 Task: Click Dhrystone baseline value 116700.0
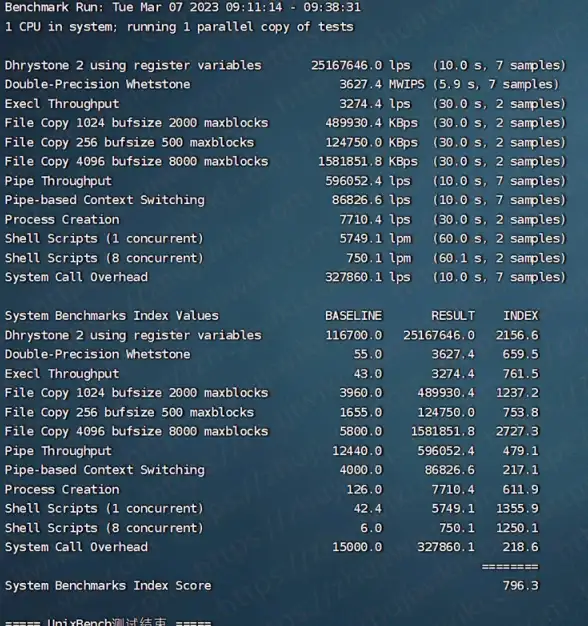point(353,335)
